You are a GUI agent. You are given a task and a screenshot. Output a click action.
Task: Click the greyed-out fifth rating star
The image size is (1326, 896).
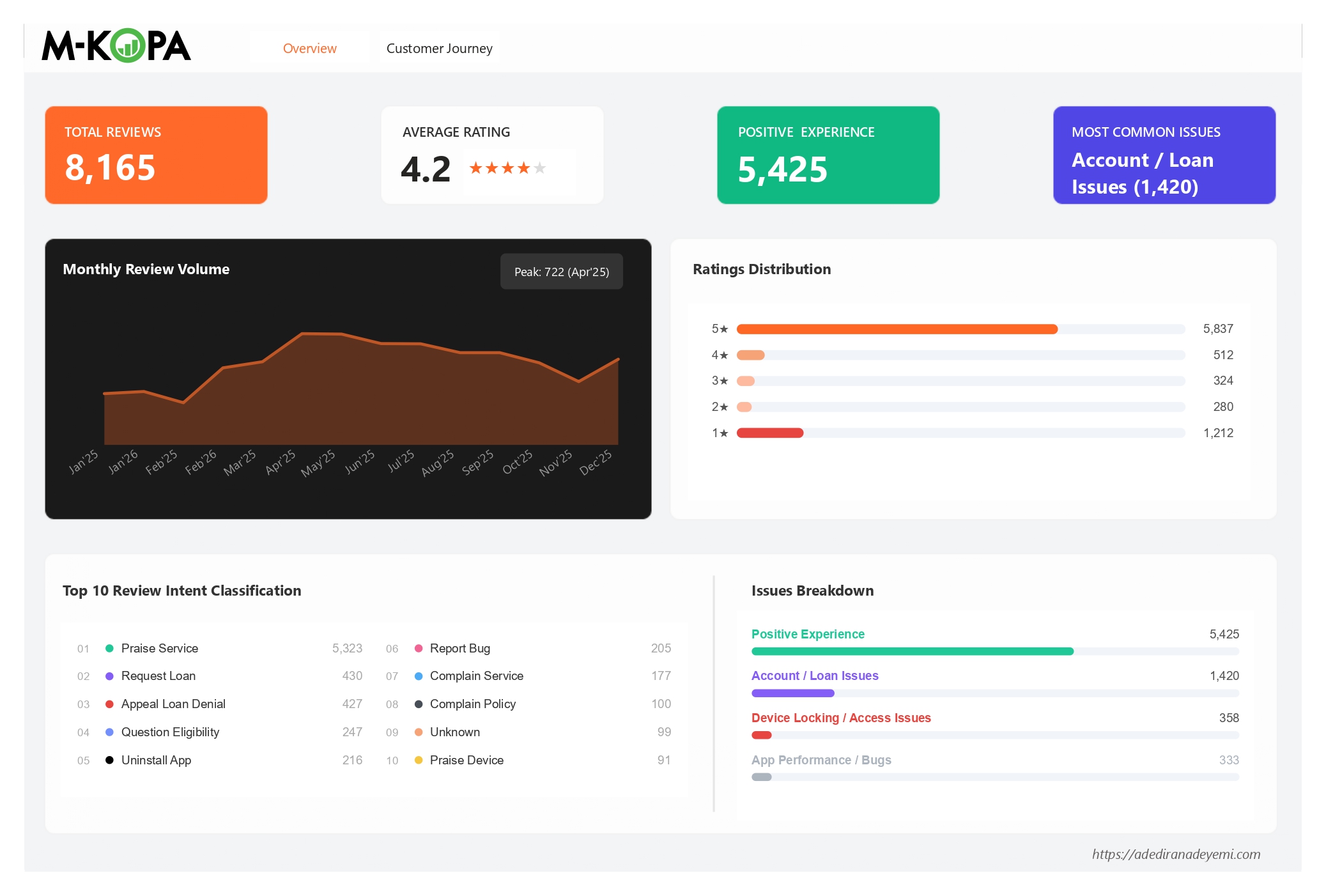click(x=539, y=168)
